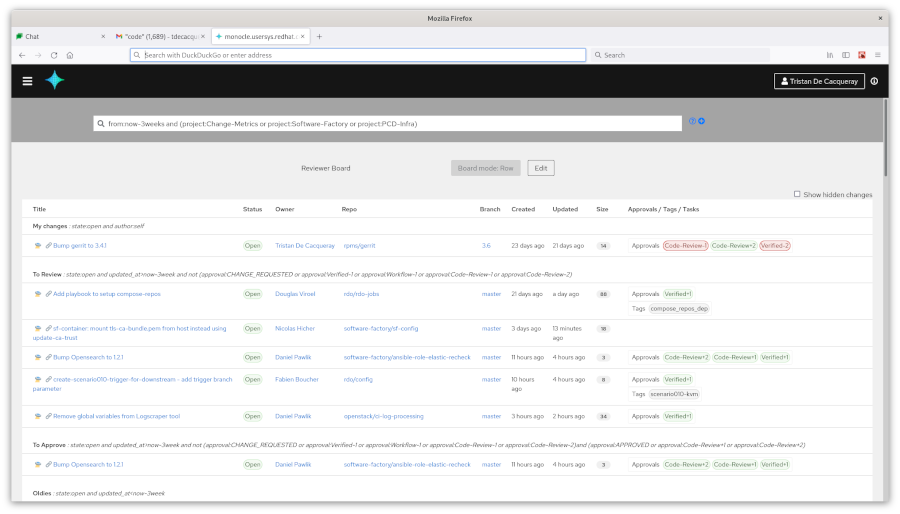
Task: Open a new browser tab
Action: click(319, 36)
